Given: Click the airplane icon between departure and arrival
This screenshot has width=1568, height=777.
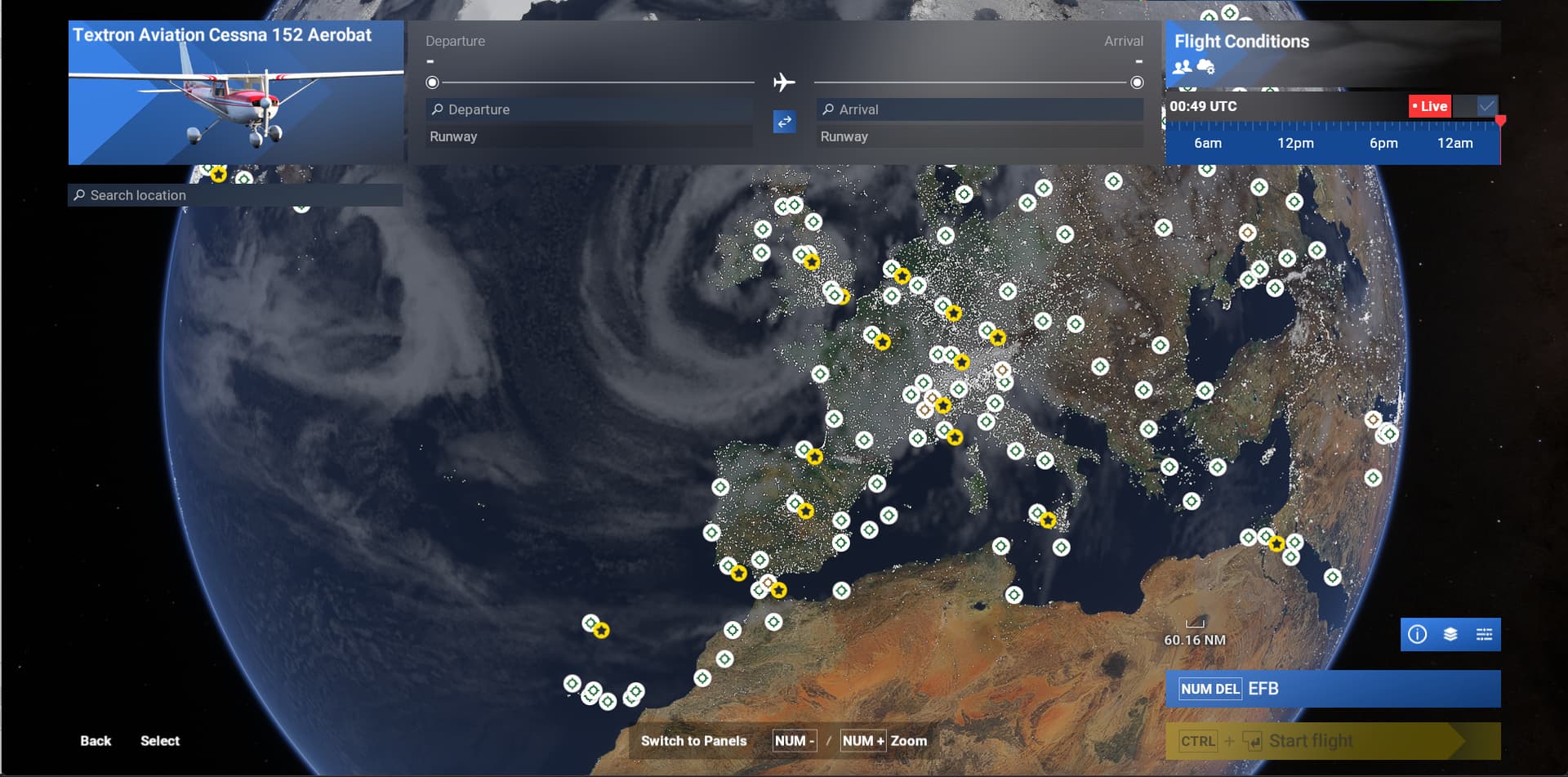Looking at the screenshot, I should 784,83.
